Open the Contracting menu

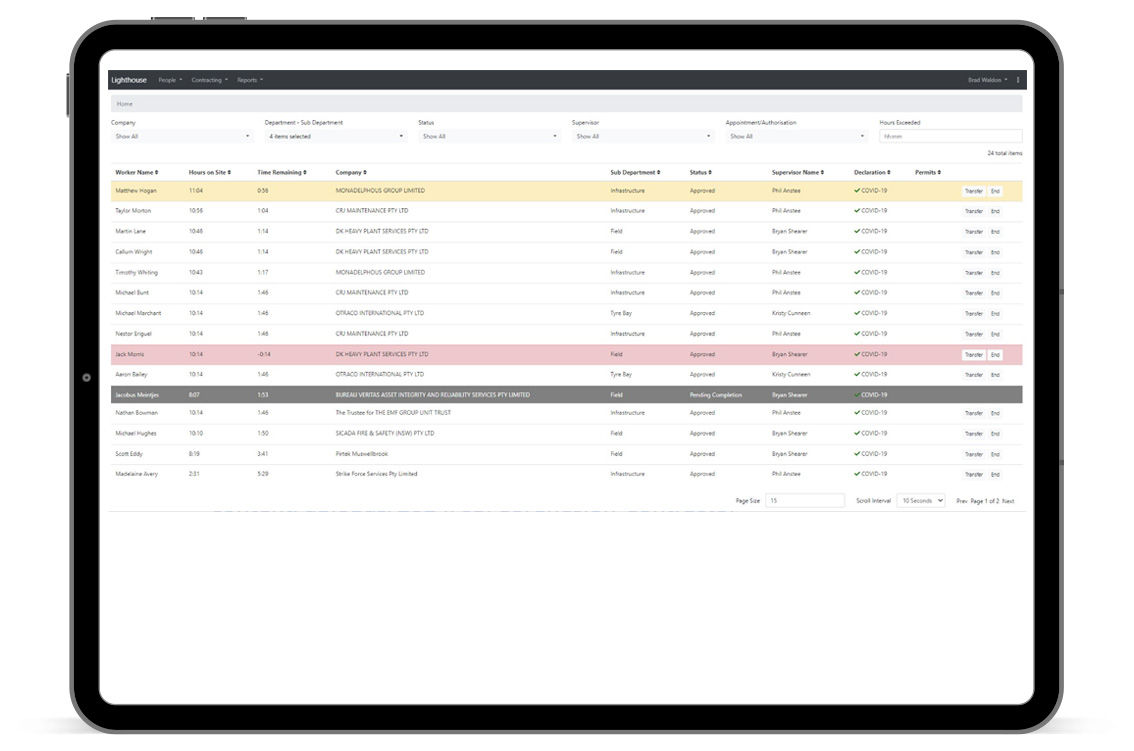tap(209, 80)
